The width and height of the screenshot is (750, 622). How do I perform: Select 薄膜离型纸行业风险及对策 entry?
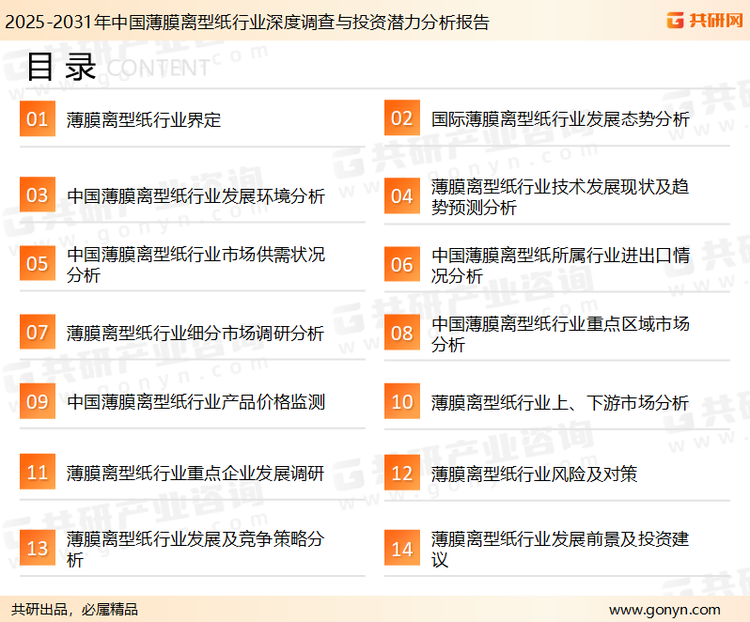pos(534,474)
